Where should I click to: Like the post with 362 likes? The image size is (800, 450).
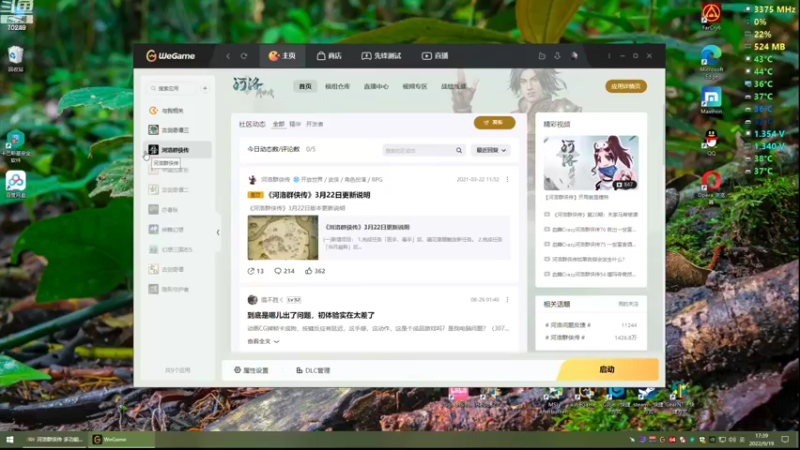[309, 271]
